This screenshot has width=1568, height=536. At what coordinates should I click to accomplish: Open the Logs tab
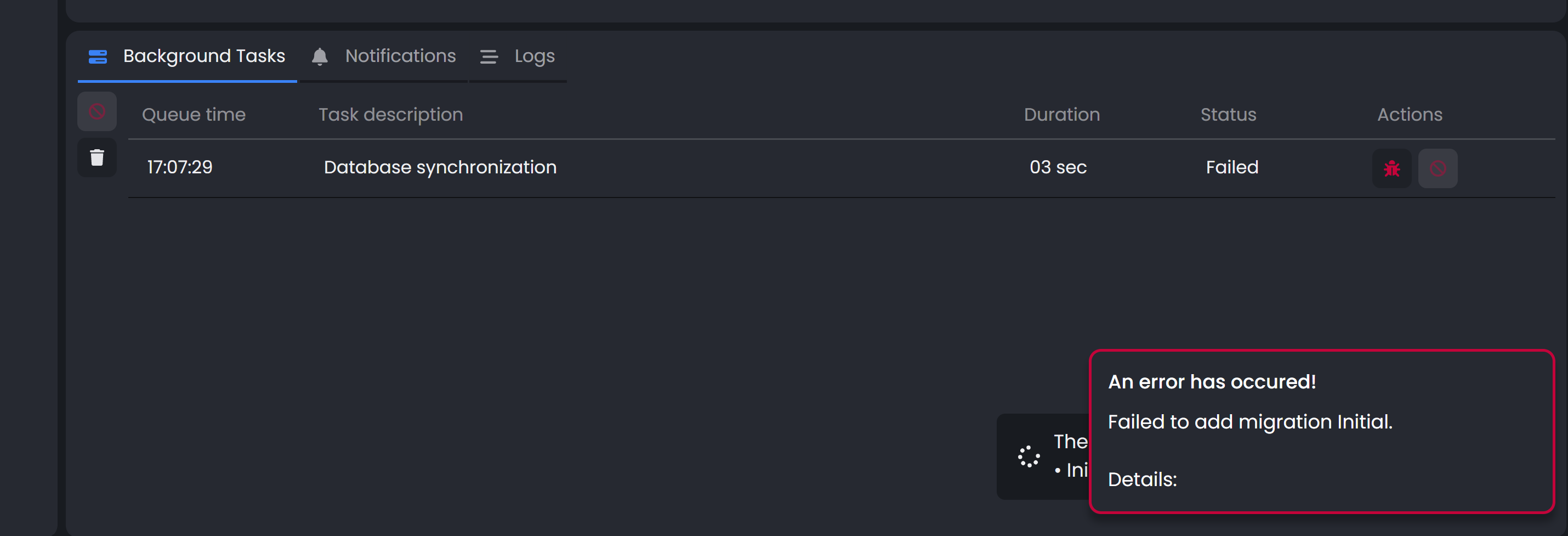pyautogui.click(x=534, y=56)
